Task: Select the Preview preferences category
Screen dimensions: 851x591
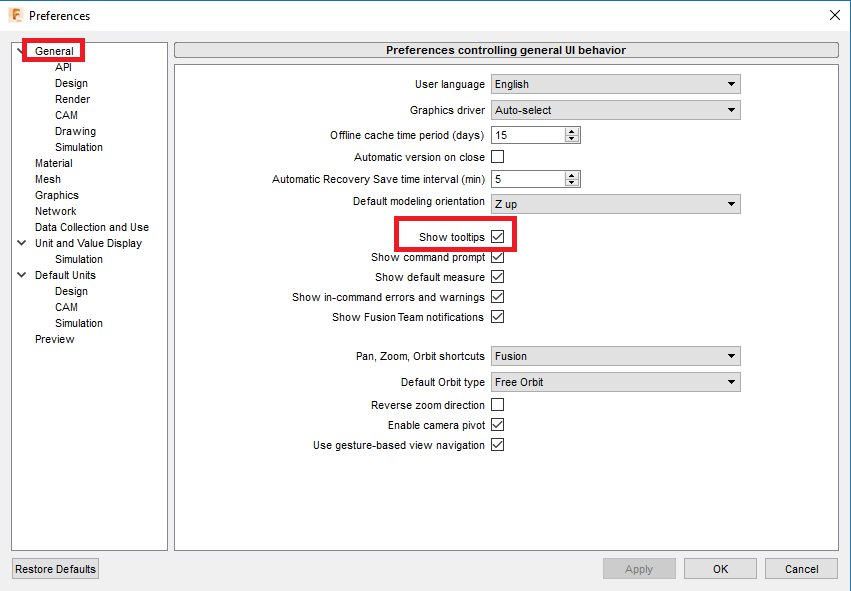Action: point(54,338)
